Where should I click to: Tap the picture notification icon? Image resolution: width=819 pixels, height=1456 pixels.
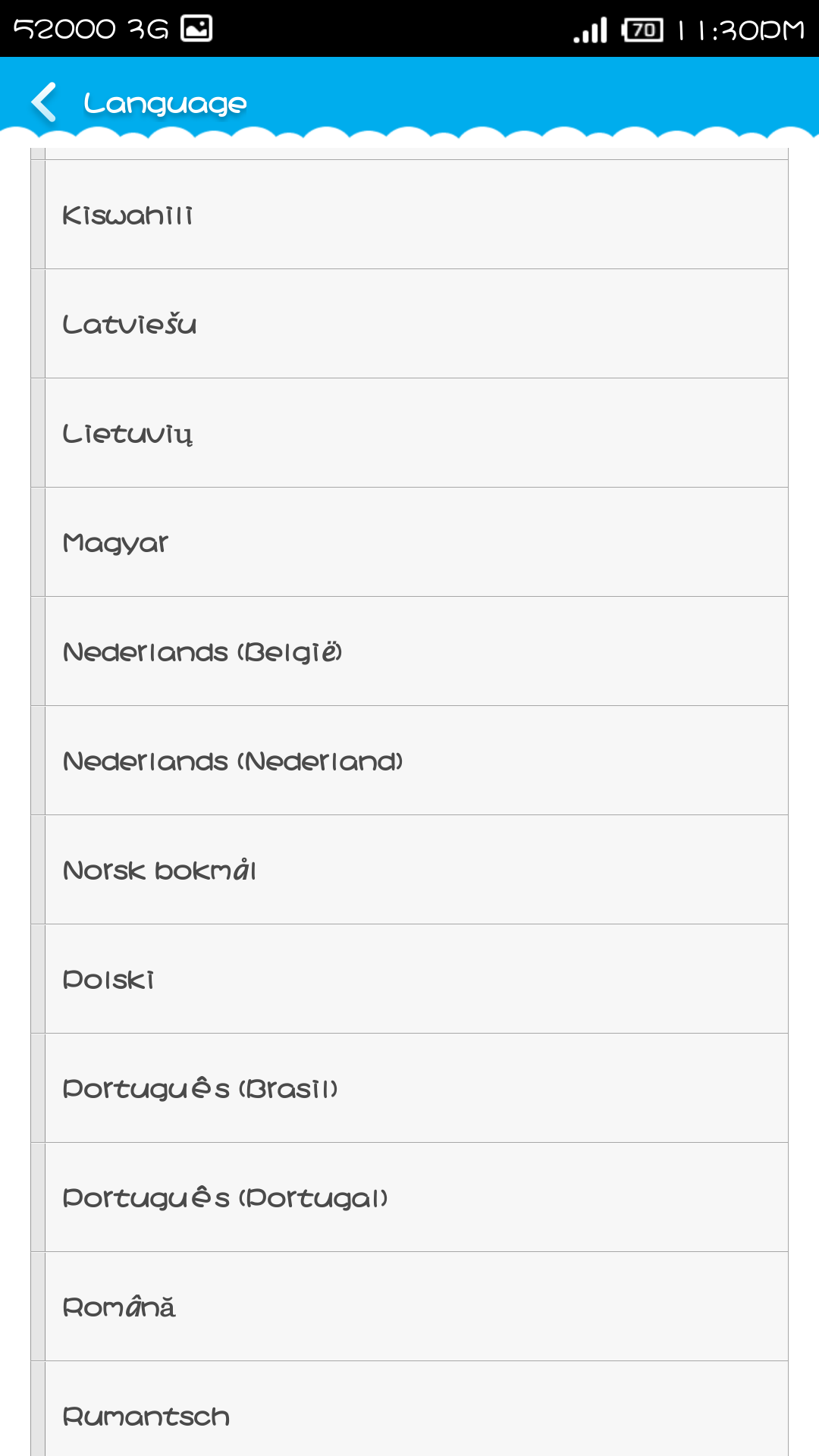196,29
